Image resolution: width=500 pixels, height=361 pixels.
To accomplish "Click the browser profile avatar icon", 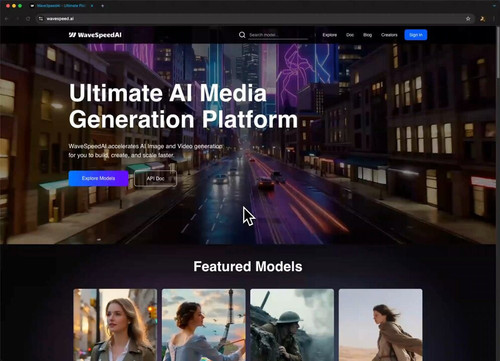I will click(x=482, y=19).
